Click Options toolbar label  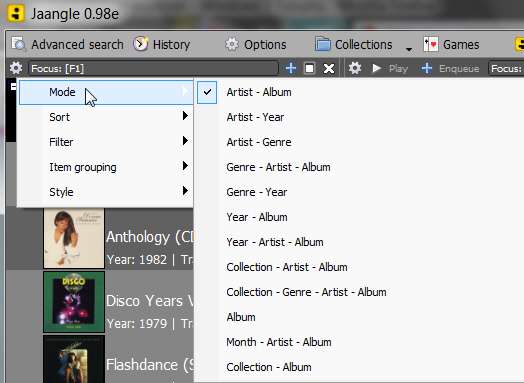click(265, 44)
